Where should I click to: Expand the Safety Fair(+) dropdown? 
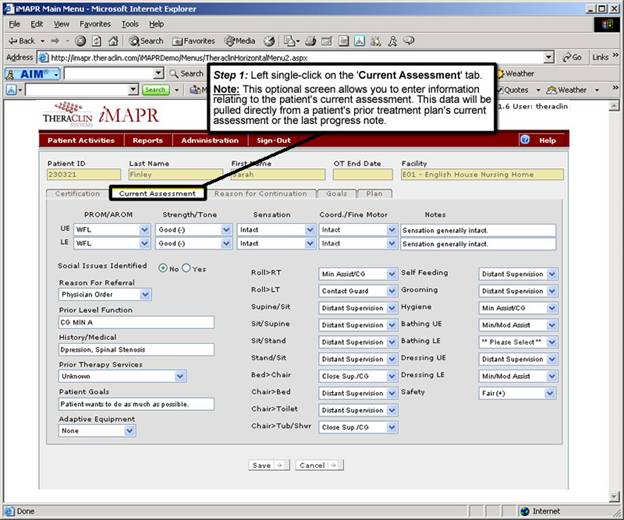[x=552, y=393]
